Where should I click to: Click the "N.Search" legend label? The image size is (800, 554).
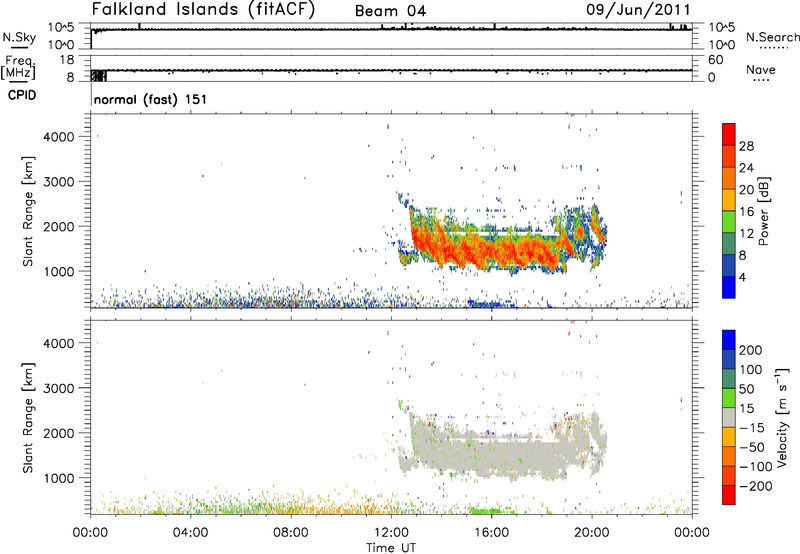[772, 37]
